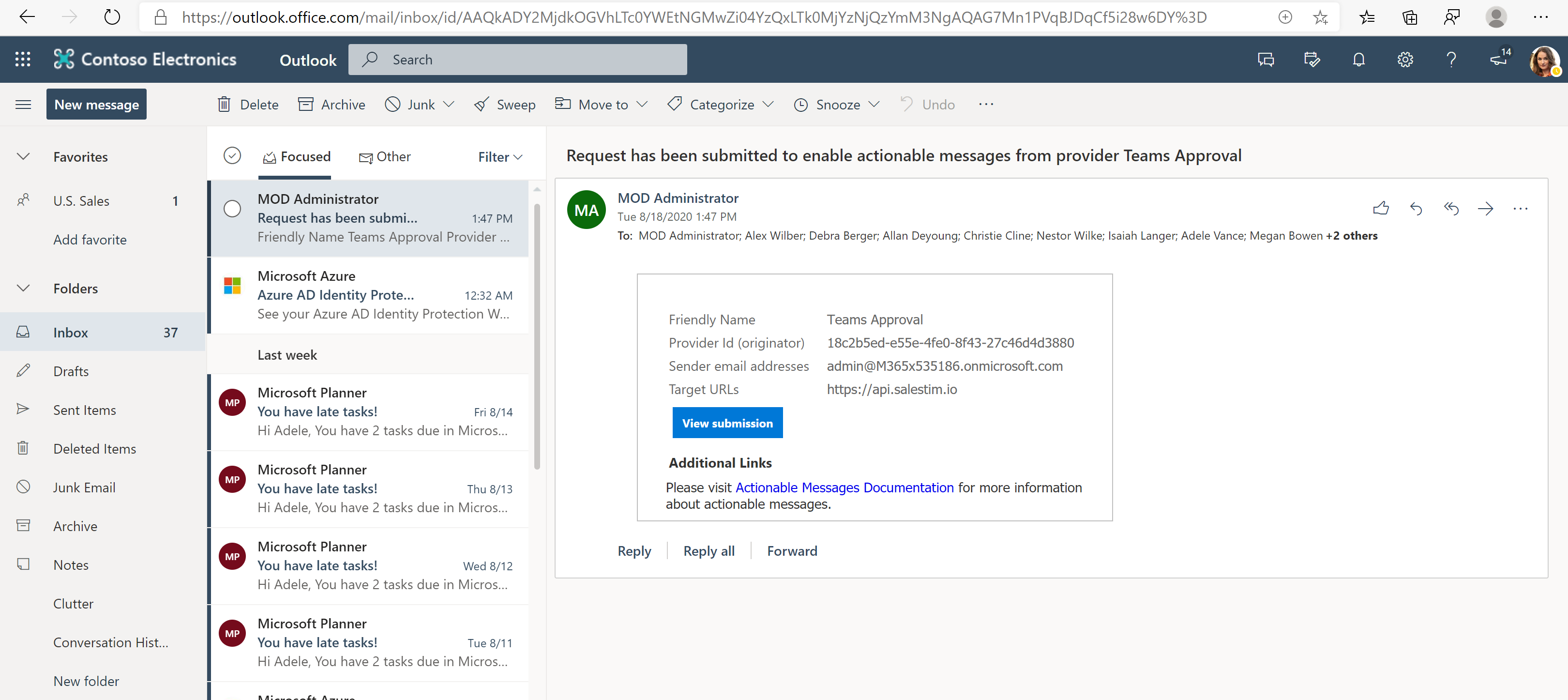
Task: Open the app launcher waffle icon
Action: click(23, 59)
